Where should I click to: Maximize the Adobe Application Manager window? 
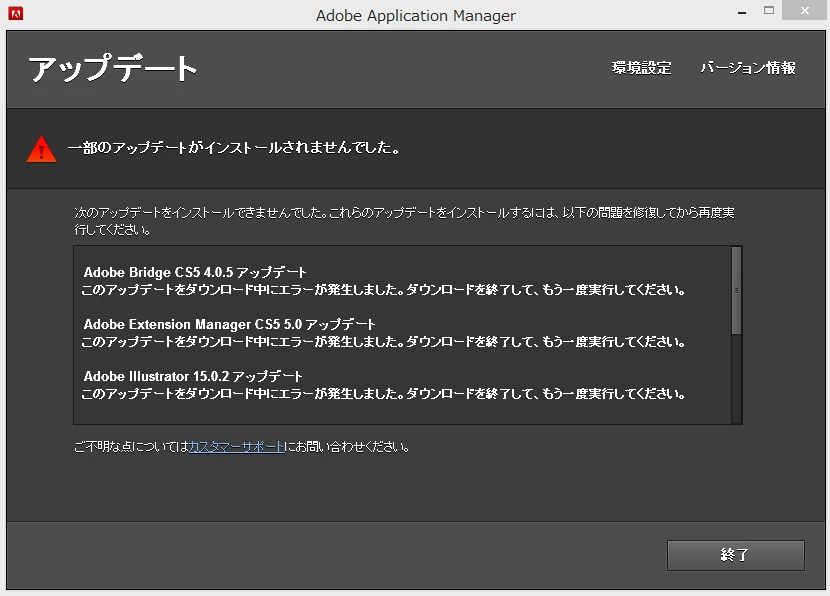pos(769,11)
